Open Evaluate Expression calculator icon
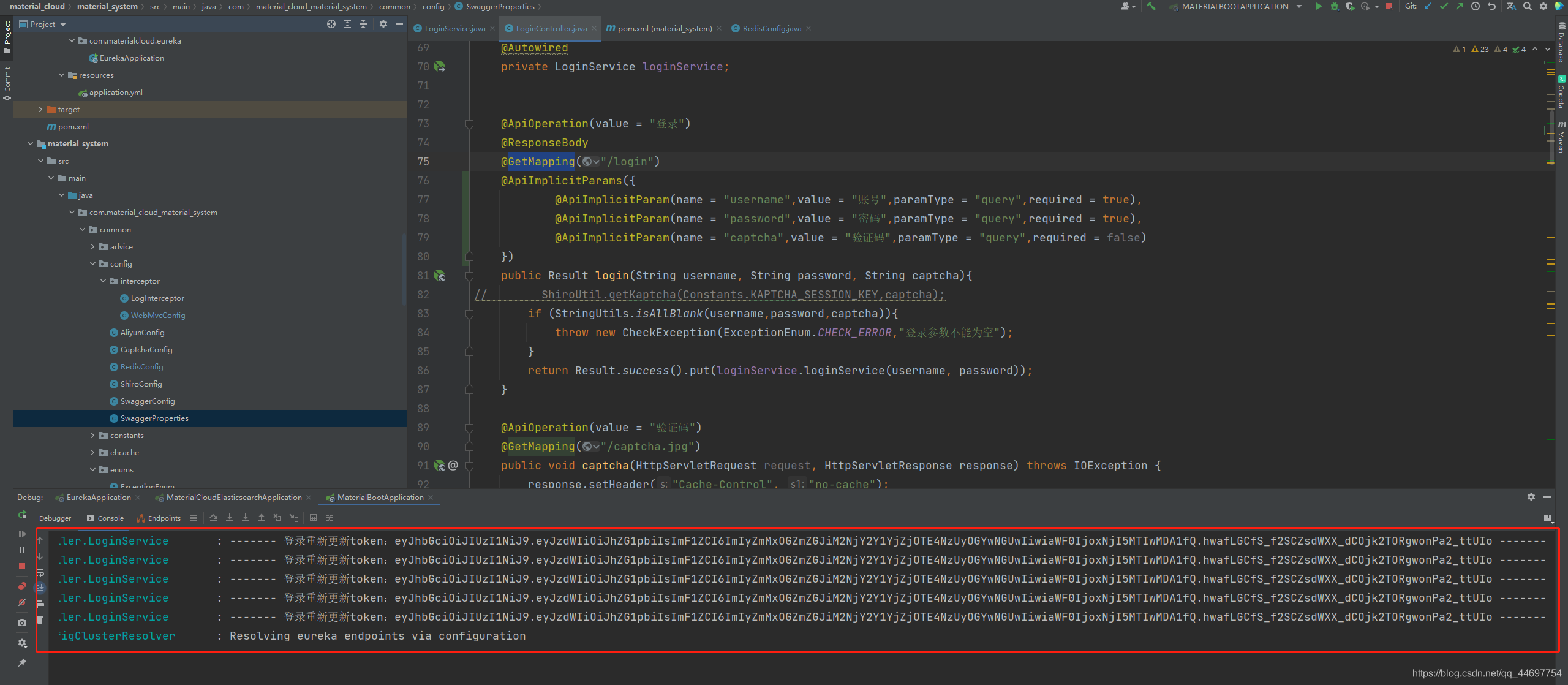Screen dimensions: 1568x685 (314, 518)
